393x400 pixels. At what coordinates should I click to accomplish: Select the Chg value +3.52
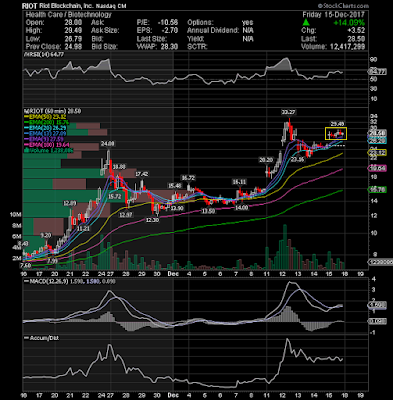click(x=356, y=30)
